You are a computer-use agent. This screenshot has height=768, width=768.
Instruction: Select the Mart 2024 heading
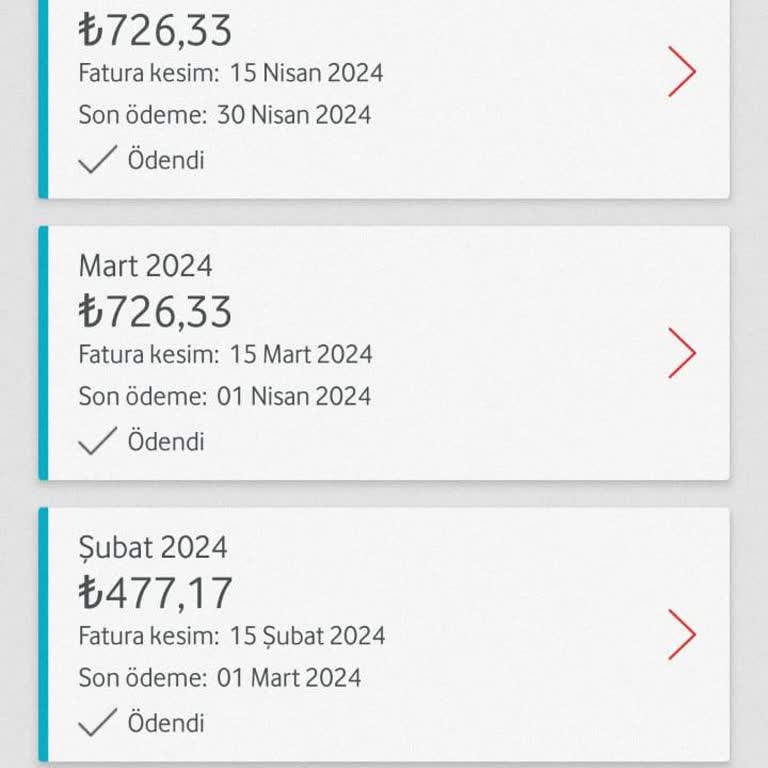145,266
